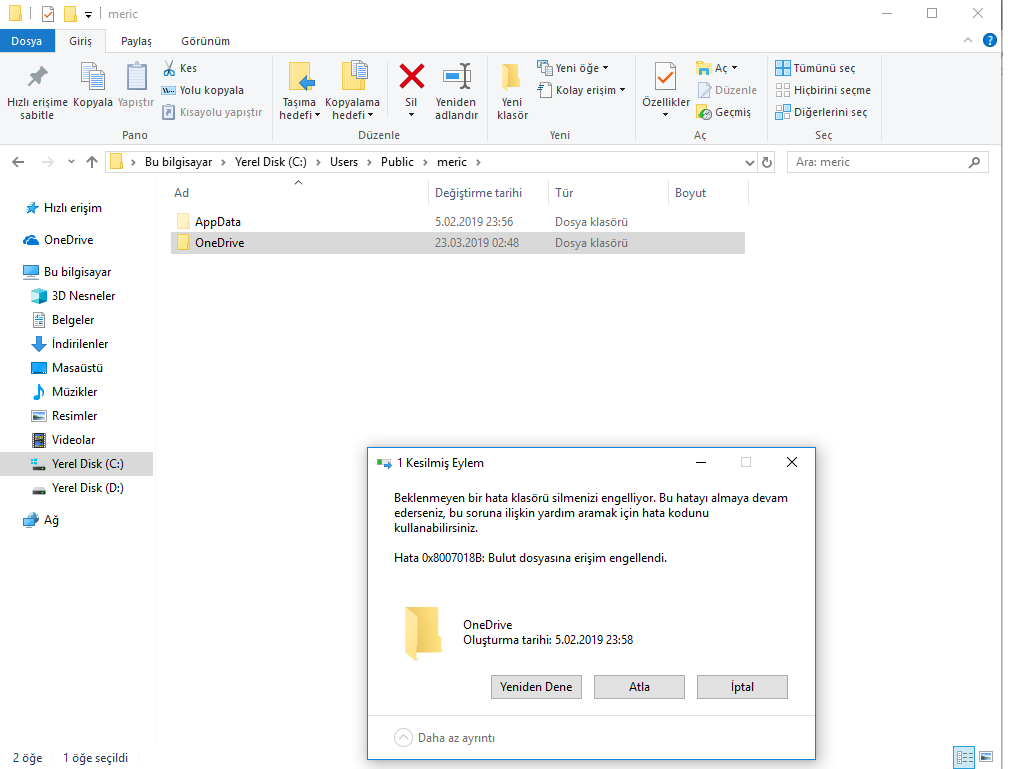Sort by the Tür column header
The height and width of the screenshot is (769, 1011).
click(x=609, y=193)
